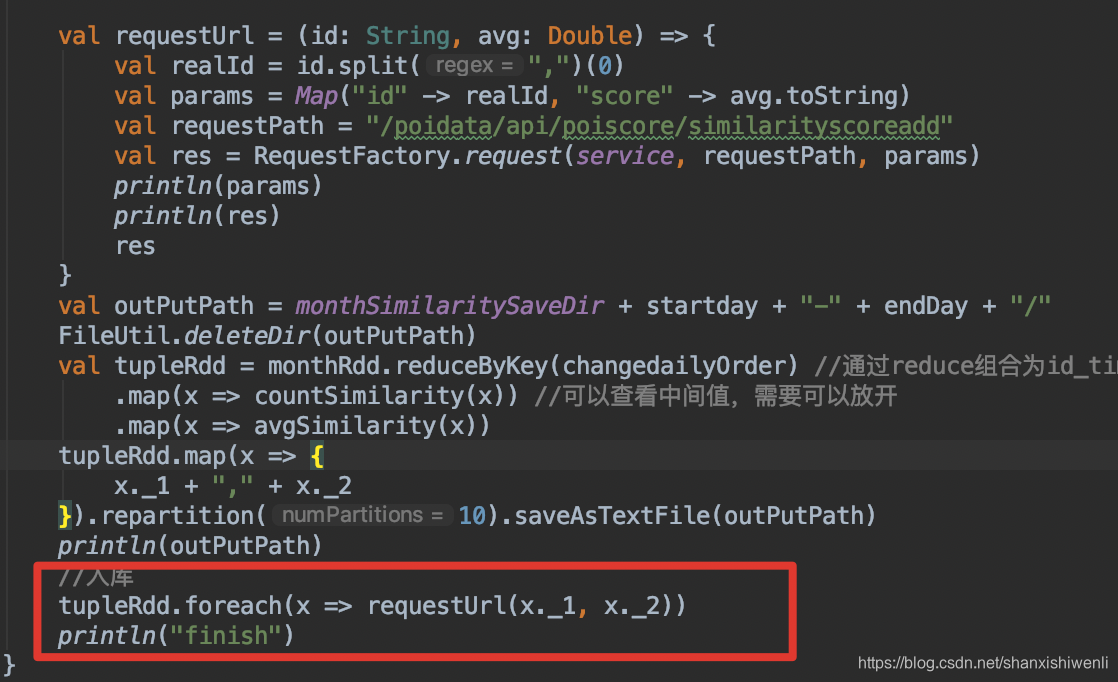The width and height of the screenshot is (1118, 682).
Task: Select the "score" string literal in params Map
Action: (624, 94)
